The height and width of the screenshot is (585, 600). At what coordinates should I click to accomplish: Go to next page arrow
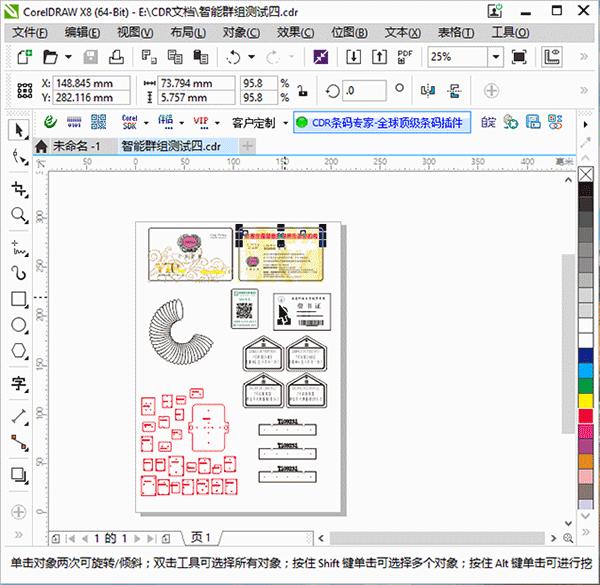pyautogui.click(x=137, y=539)
